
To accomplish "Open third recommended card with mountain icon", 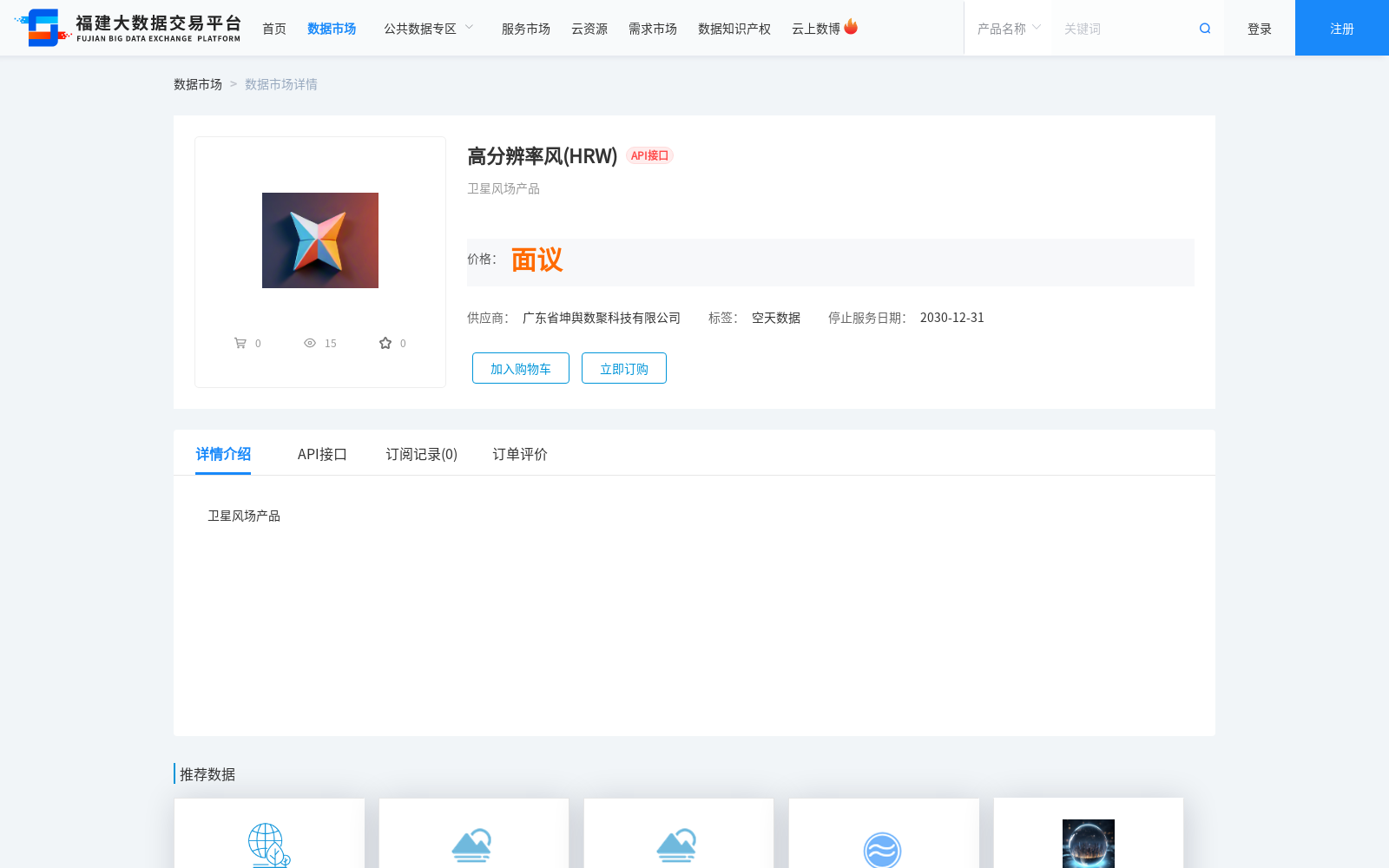I will 679,833.
